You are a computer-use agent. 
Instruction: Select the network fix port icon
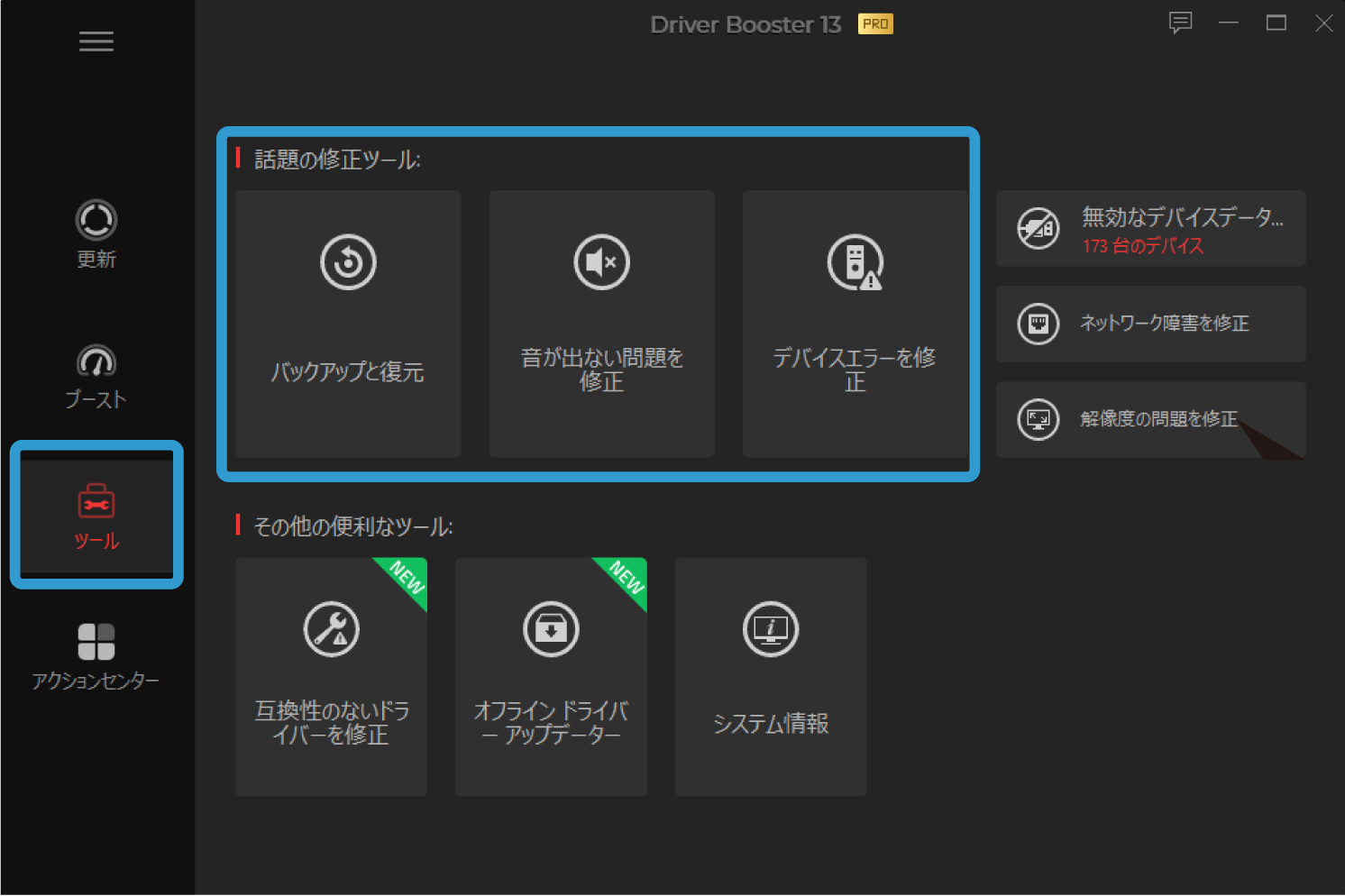coord(1038,324)
